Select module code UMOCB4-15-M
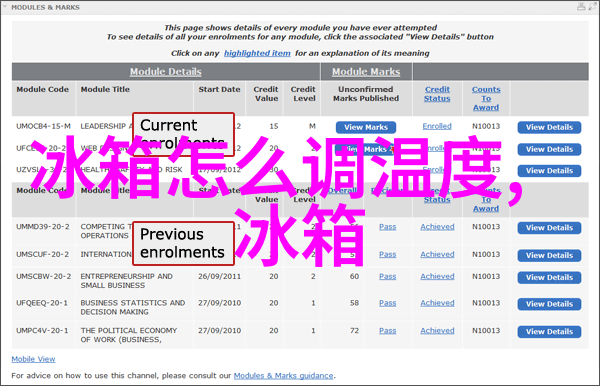This screenshot has height=386, width=600. 43,126
